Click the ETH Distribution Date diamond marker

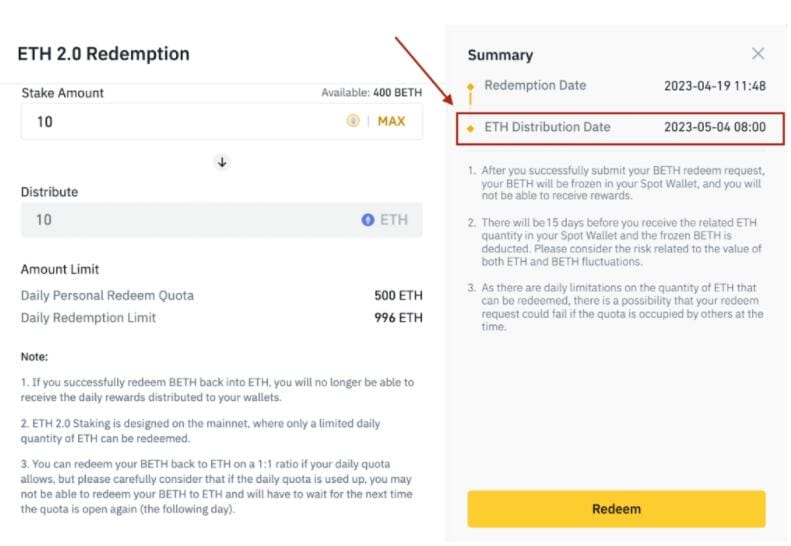point(470,128)
